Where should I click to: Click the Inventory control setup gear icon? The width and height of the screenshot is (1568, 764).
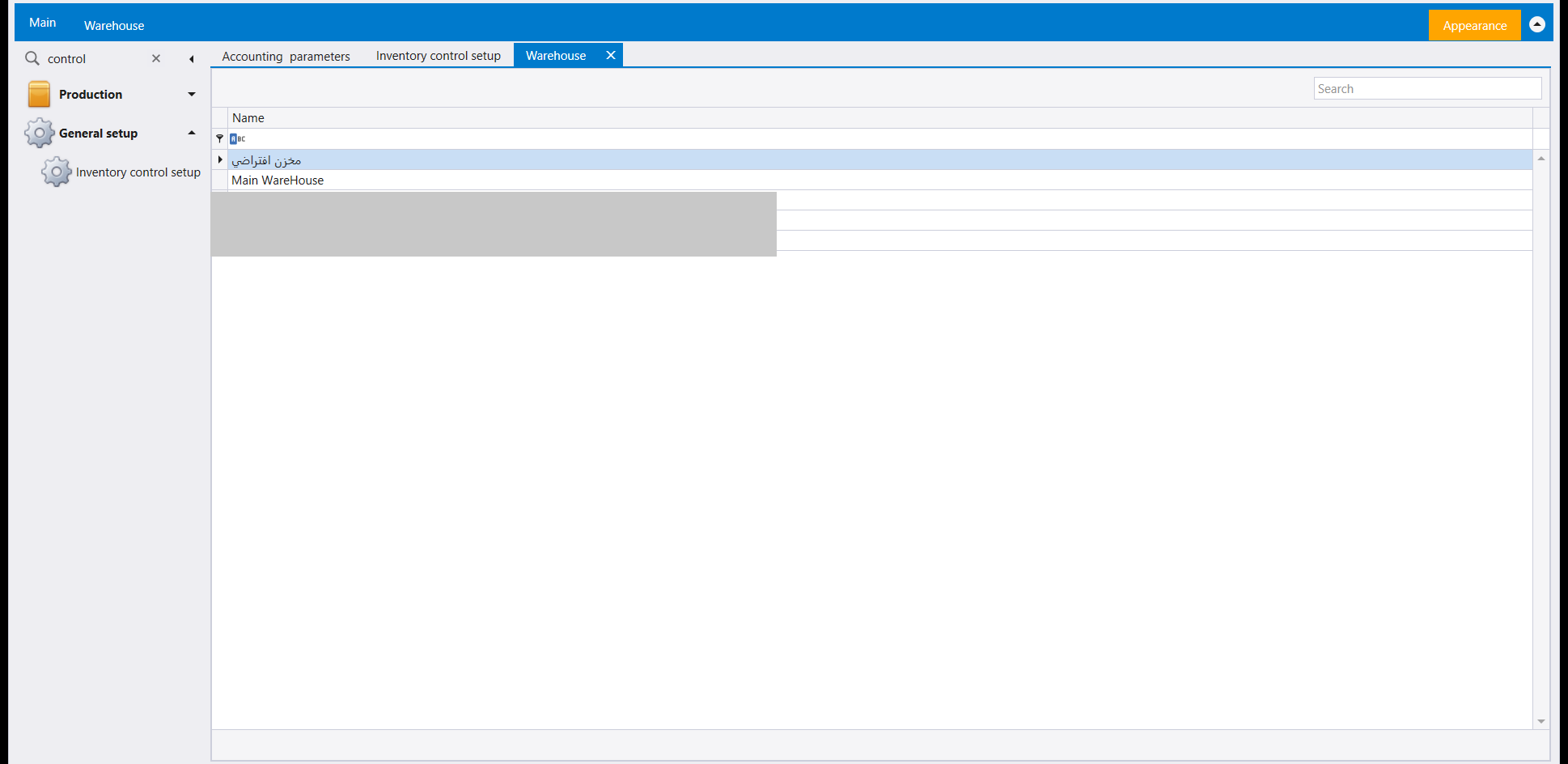57,172
